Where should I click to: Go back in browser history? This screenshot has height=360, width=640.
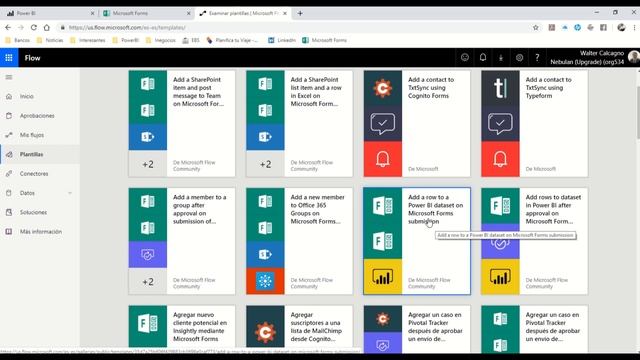click(8, 27)
